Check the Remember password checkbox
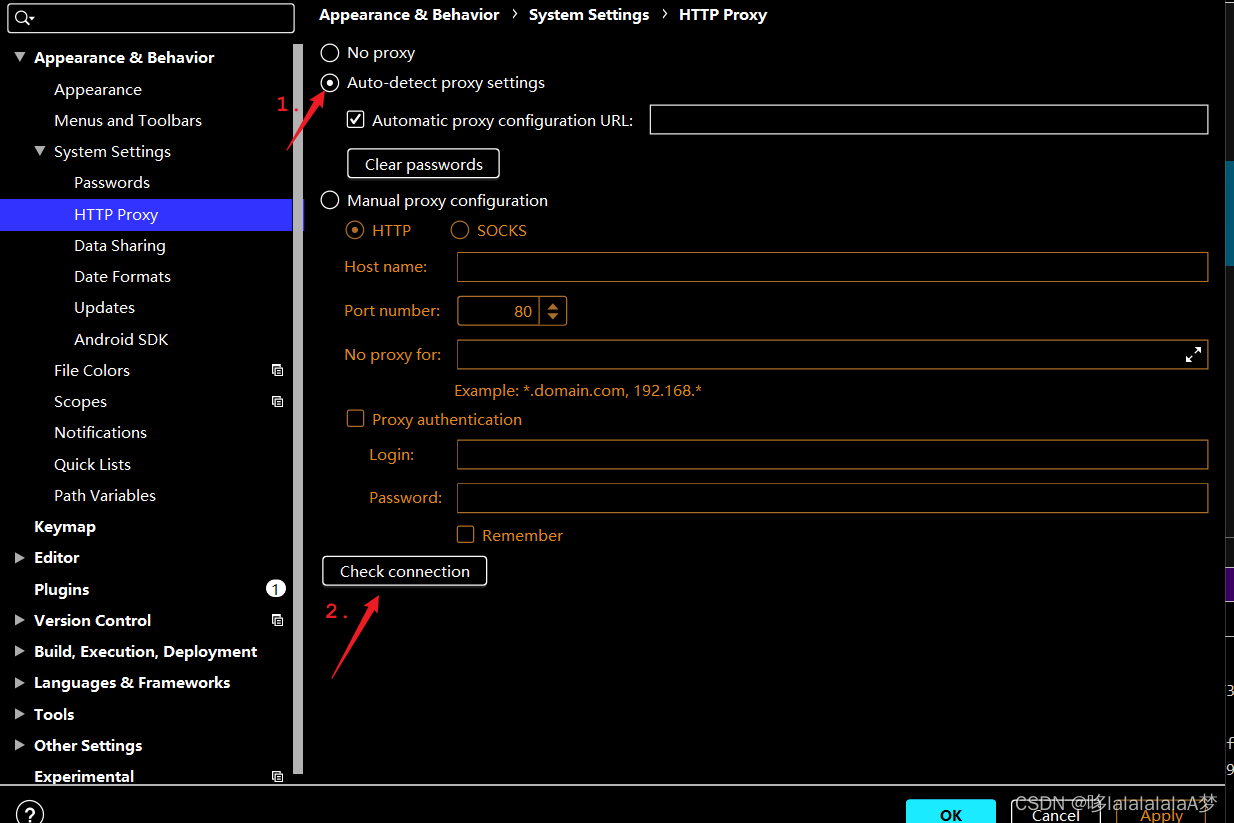The image size is (1234, 823). tap(465, 534)
